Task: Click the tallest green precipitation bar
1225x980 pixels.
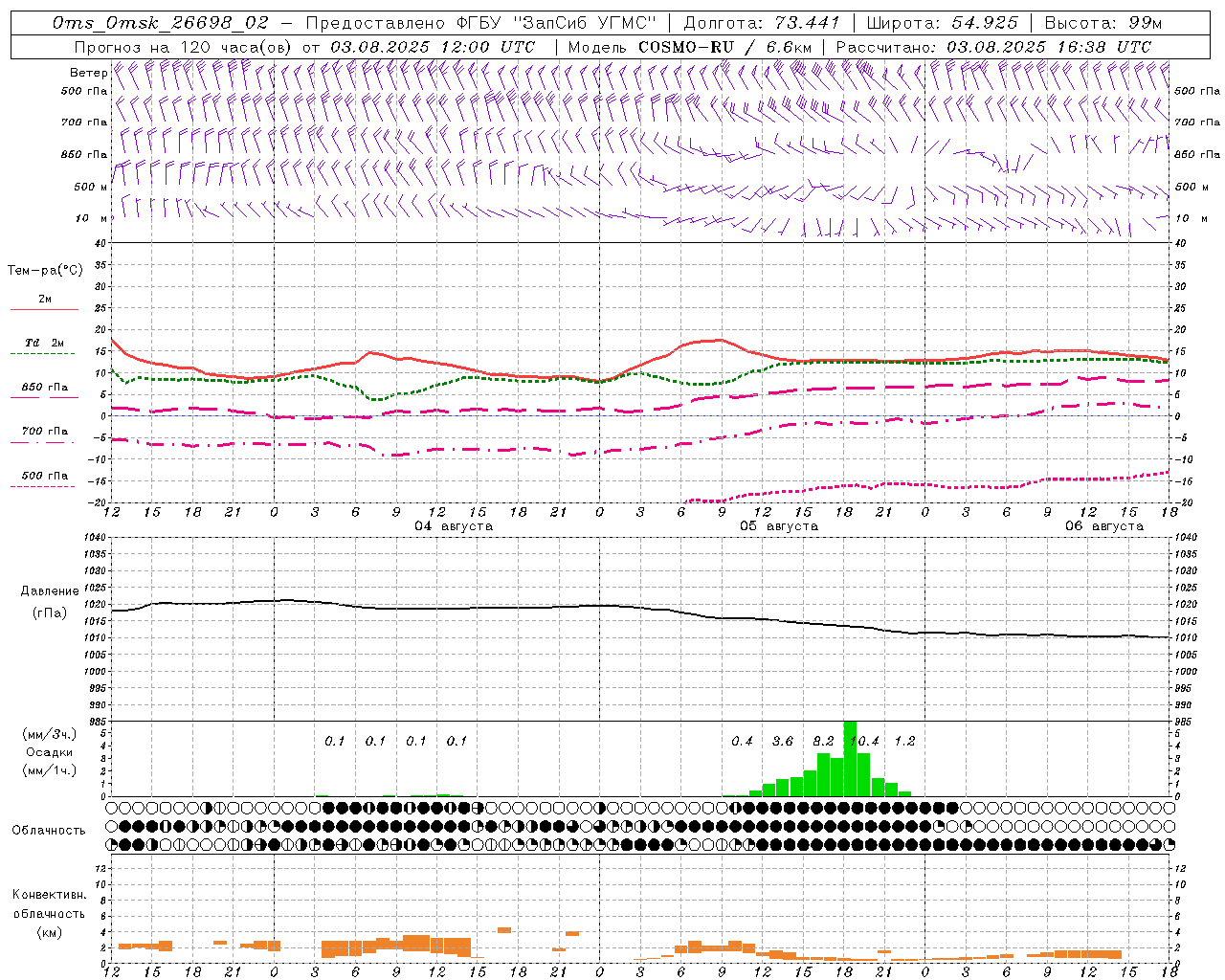Action: tap(850, 758)
